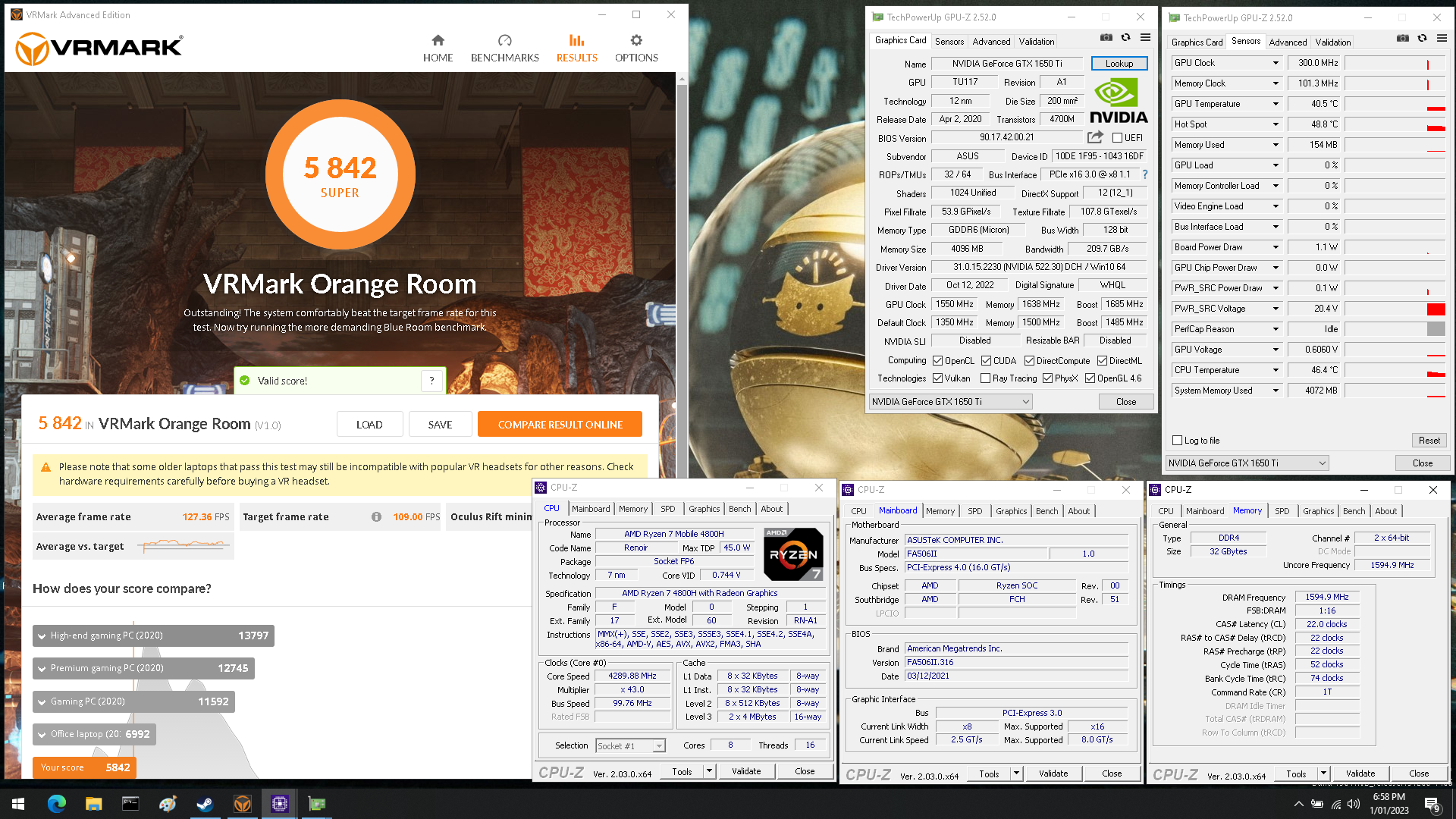This screenshot has height=819, width=1456.
Task: Open VRMark BENCHMARKS gauge icon
Action: (x=504, y=40)
